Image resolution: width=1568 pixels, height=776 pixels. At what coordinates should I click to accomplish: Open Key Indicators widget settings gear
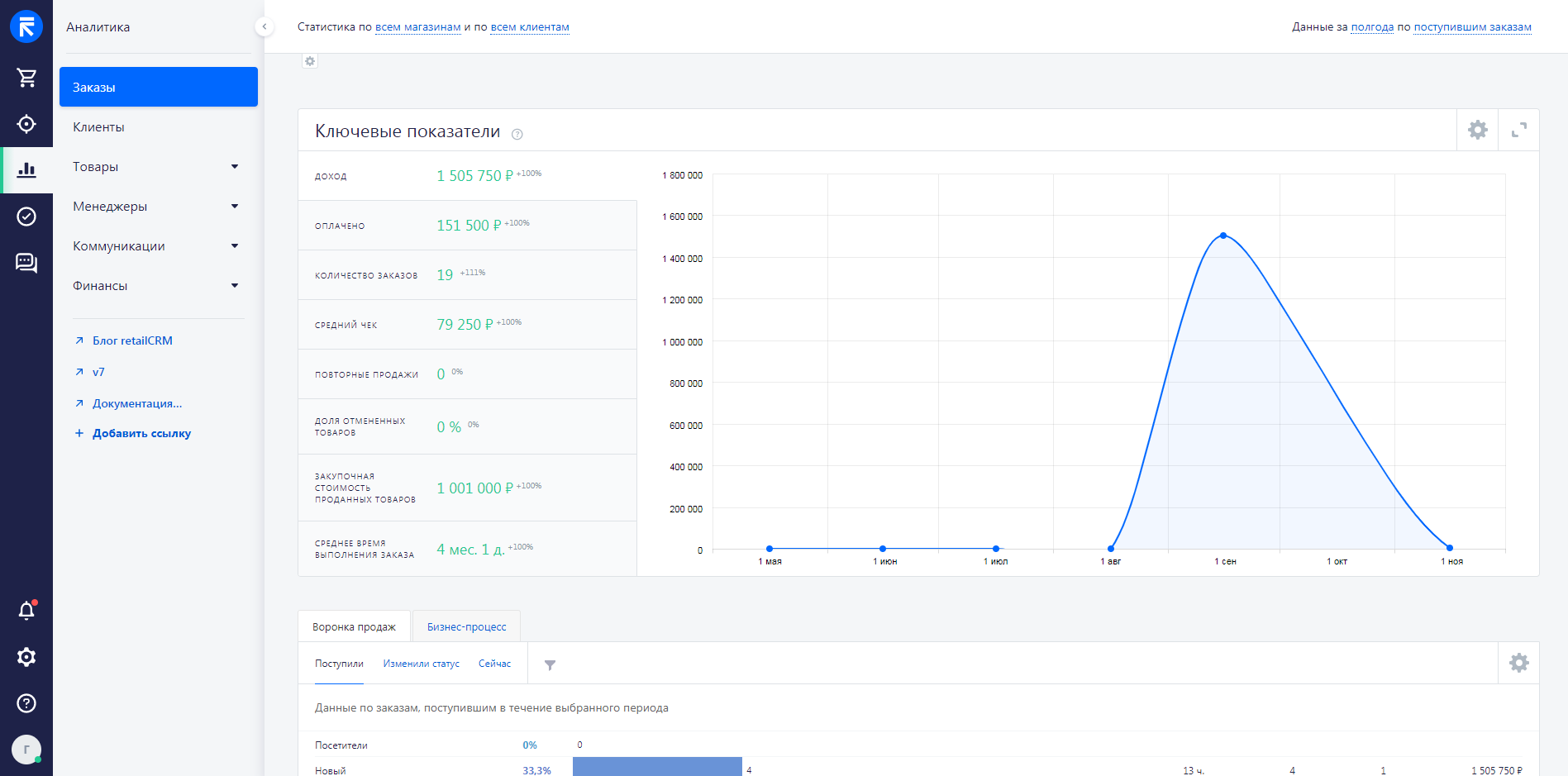[x=1477, y=130]
